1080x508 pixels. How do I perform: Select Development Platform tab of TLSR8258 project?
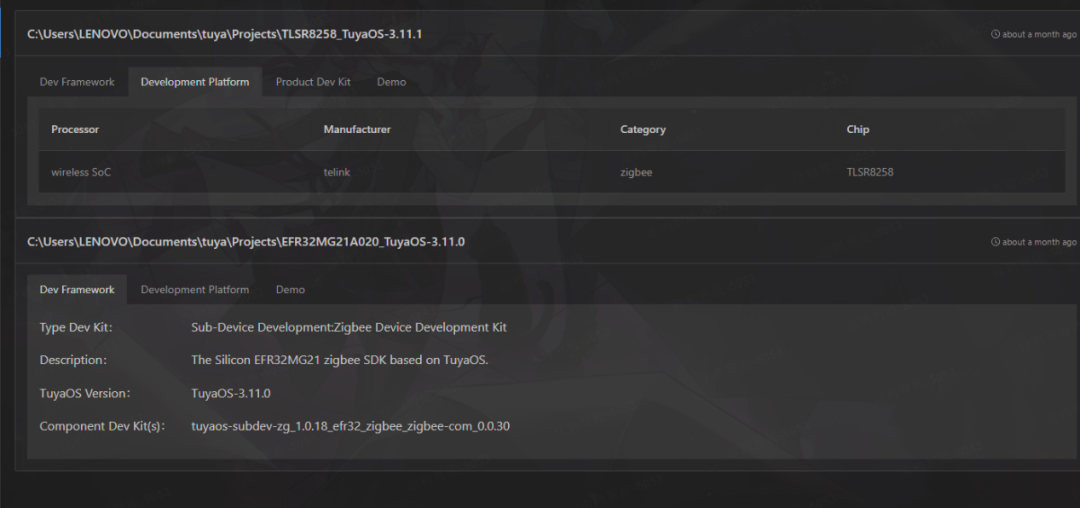pos(195,82)
